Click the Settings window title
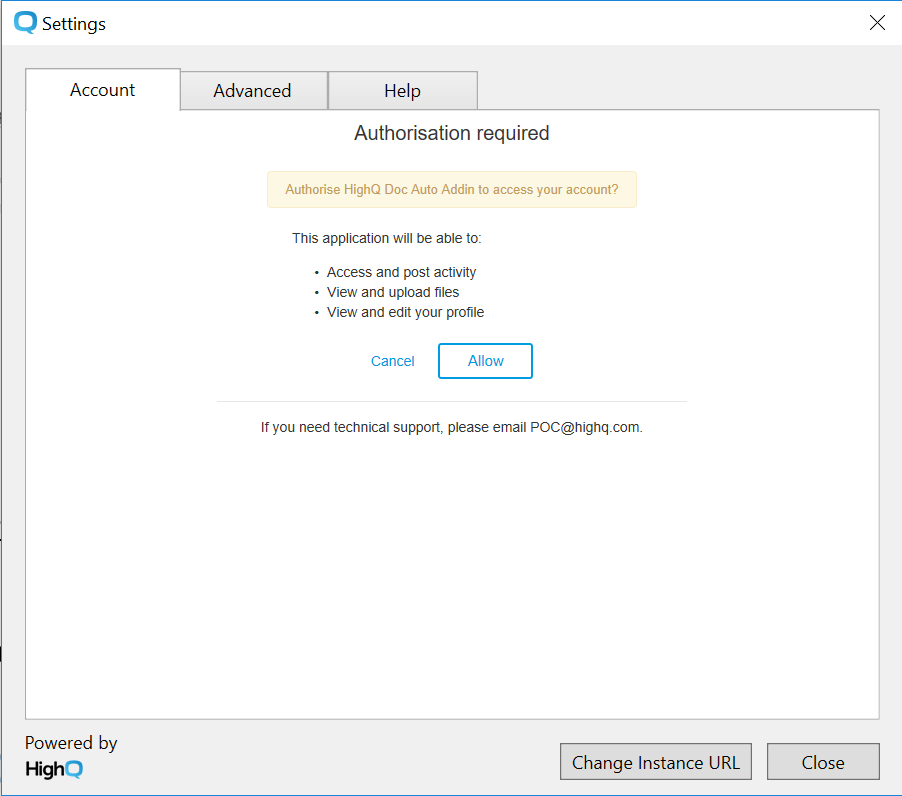 tap(74, 24)
